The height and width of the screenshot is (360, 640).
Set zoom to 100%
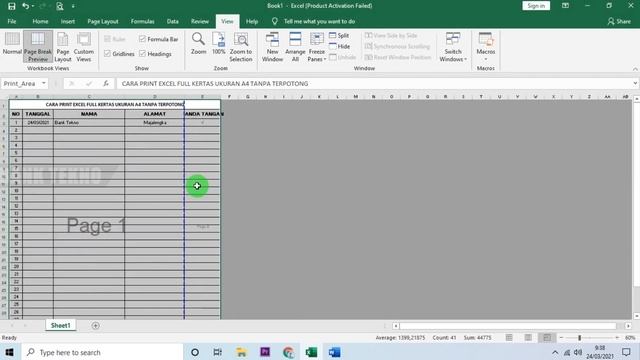(218, 44)
